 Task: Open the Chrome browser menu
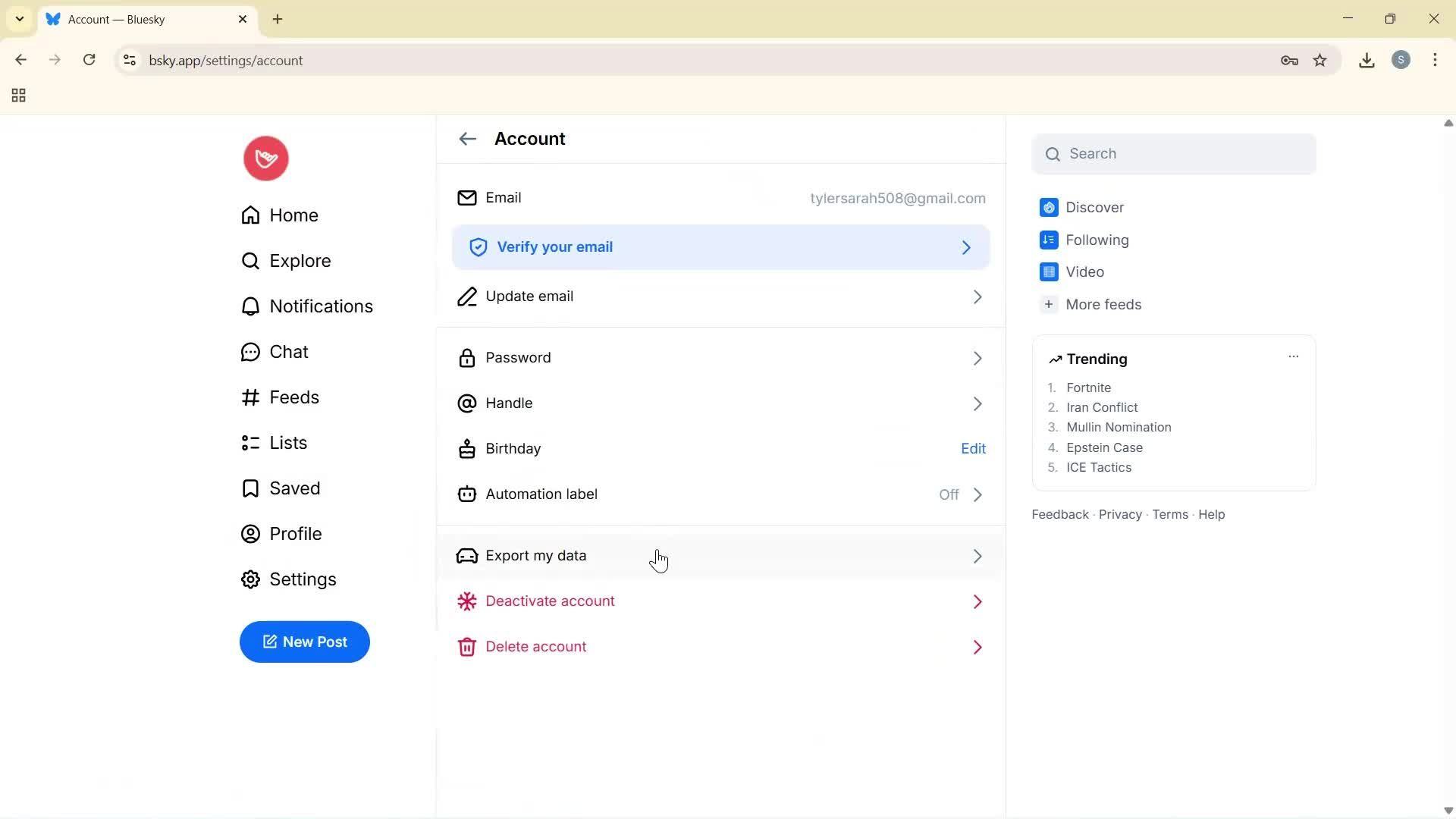pyautogui.click(x=1436, y=60)
